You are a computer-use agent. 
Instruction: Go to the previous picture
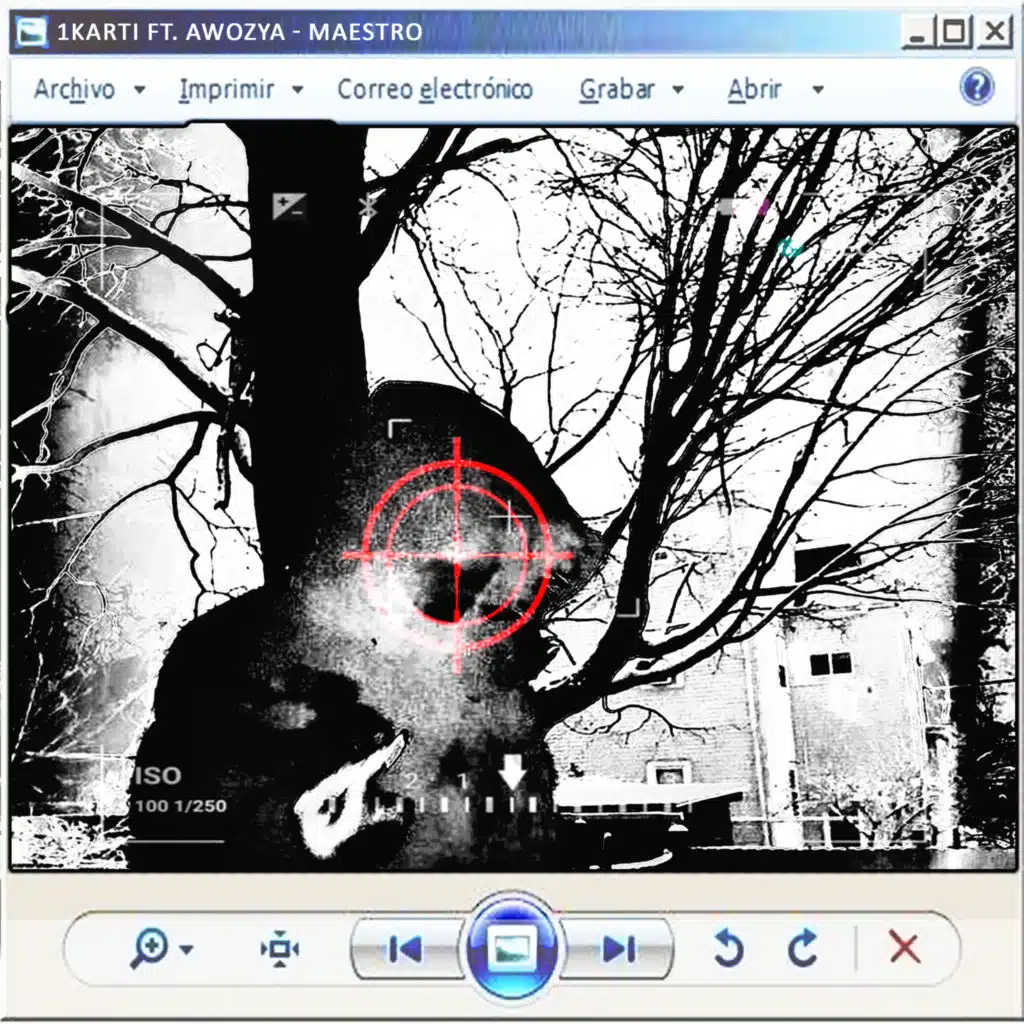[x=405, y=948]
